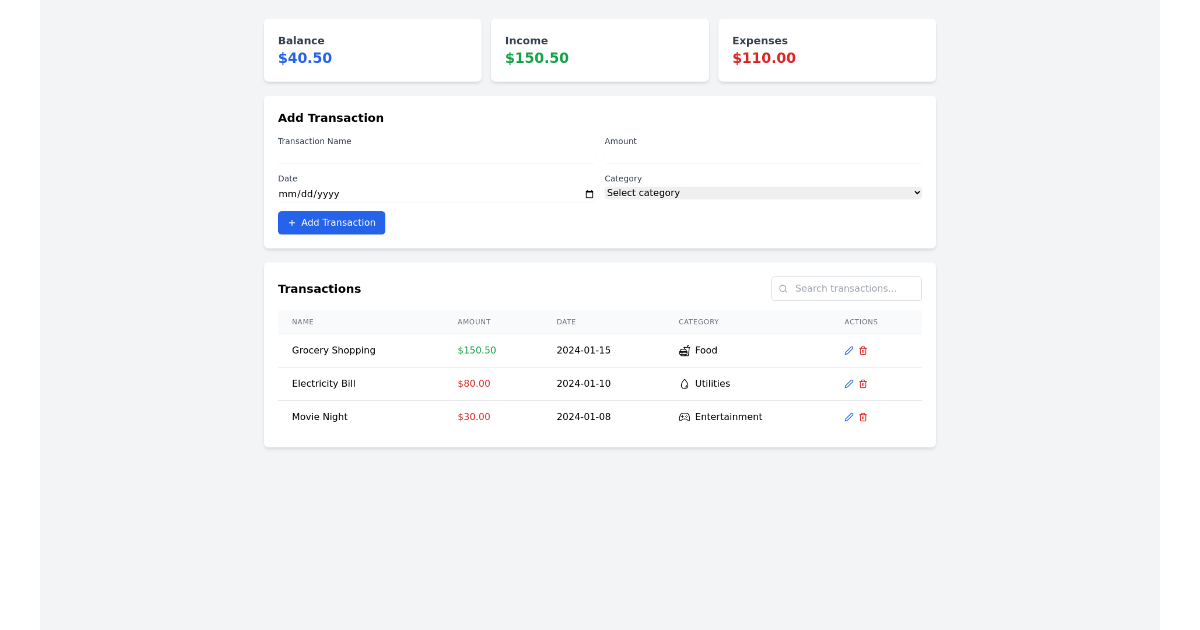Click the Food category icon
Screen dimensions: 1200x630
tap(684, 350)
